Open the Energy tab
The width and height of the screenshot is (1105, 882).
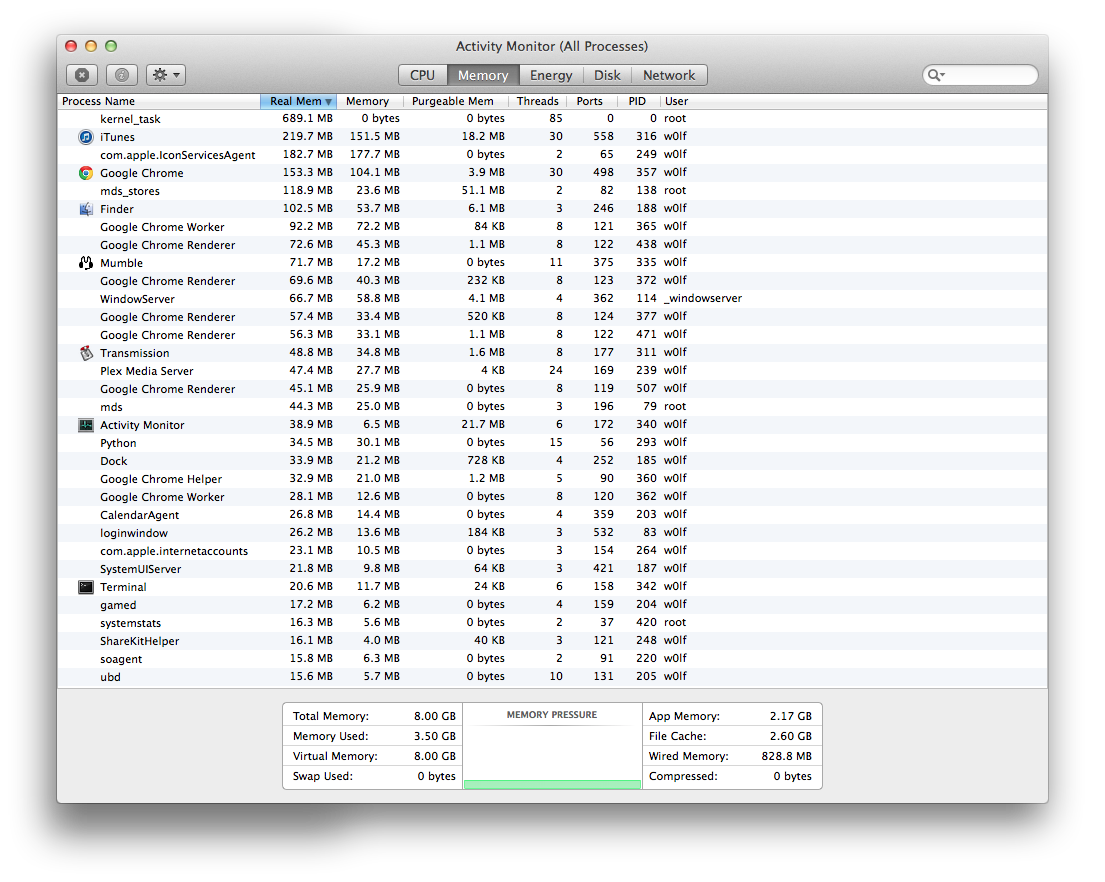551,75
